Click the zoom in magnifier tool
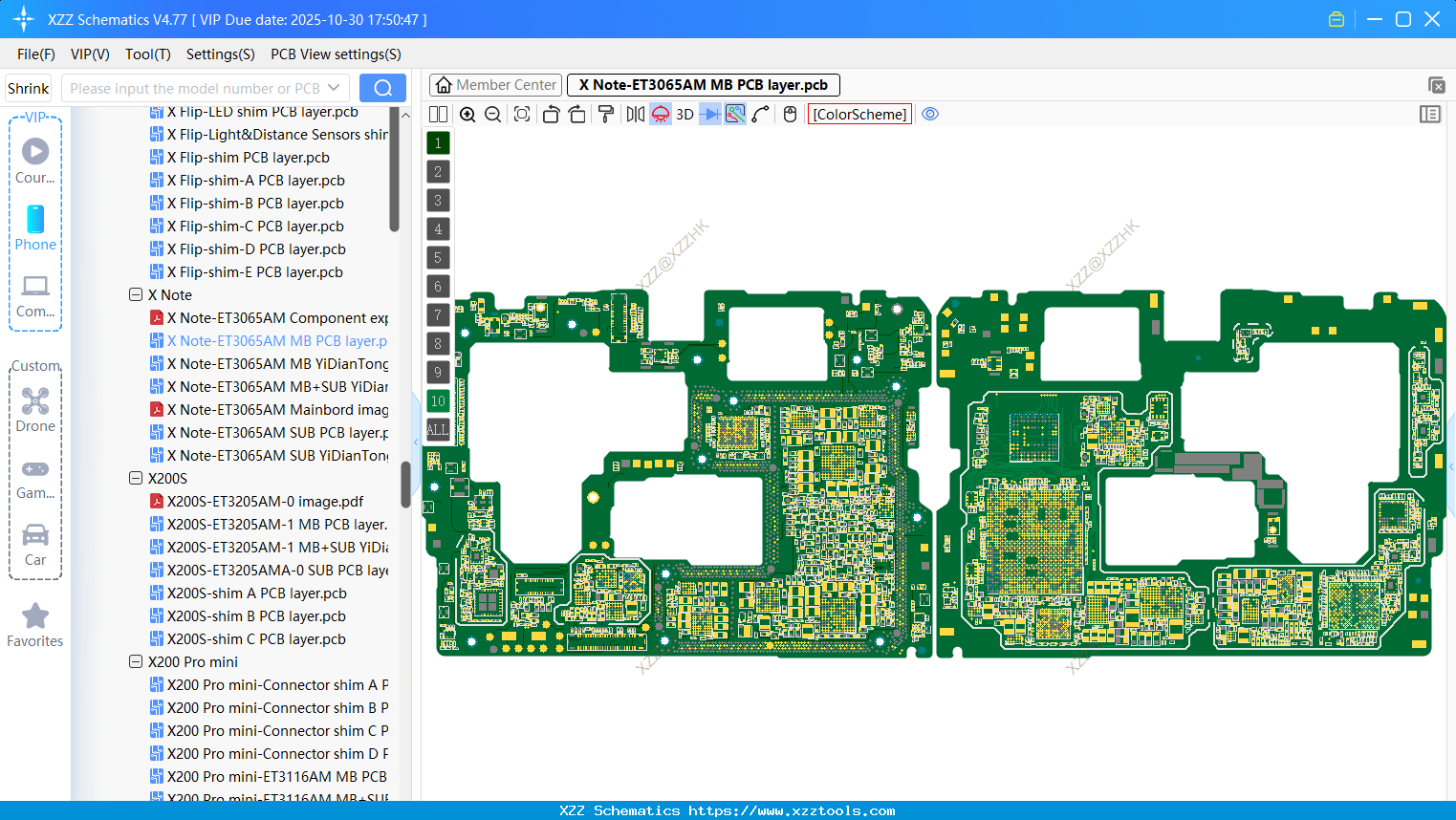 click(x=467, y=114)
